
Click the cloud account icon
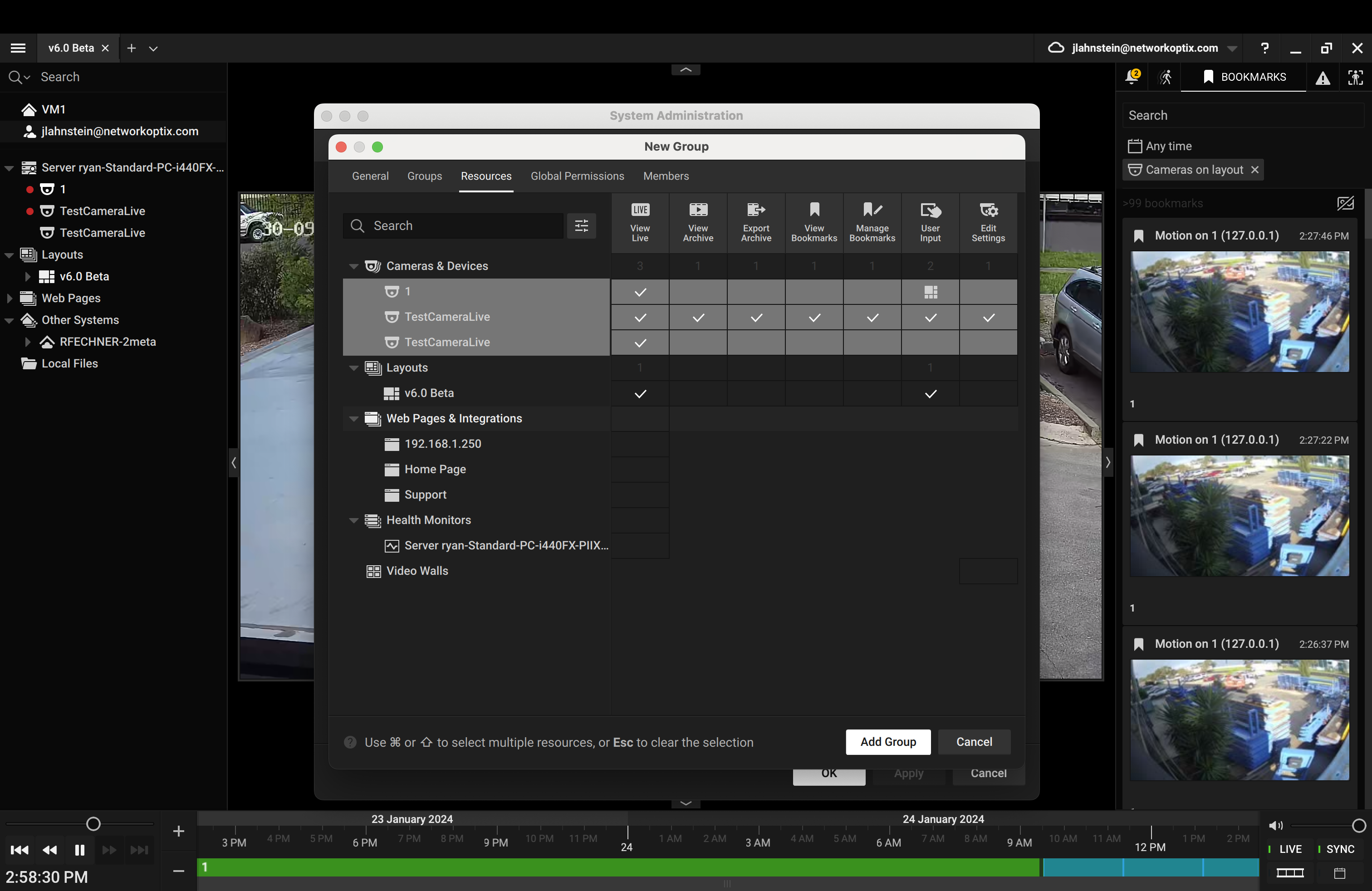pyautogui.click(x=1056, y=48)
